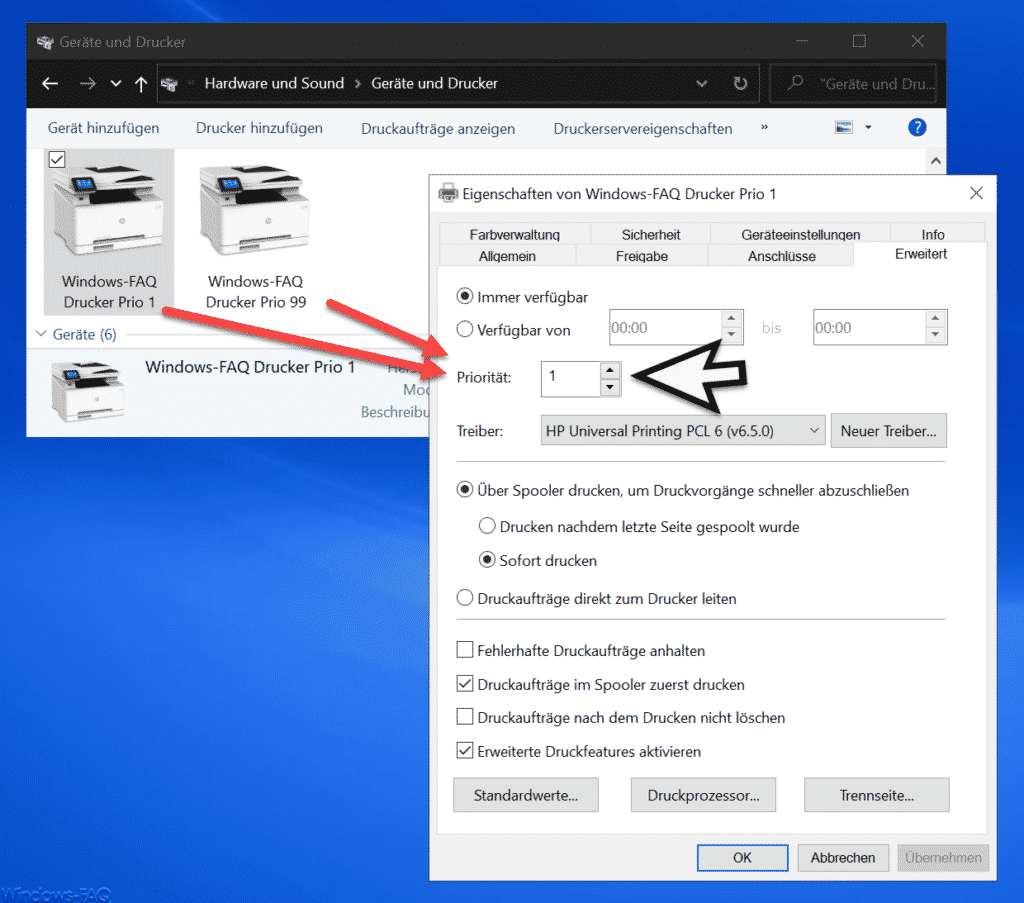
Task: Increase the end time with up arrow
Action: click(935, 318)
